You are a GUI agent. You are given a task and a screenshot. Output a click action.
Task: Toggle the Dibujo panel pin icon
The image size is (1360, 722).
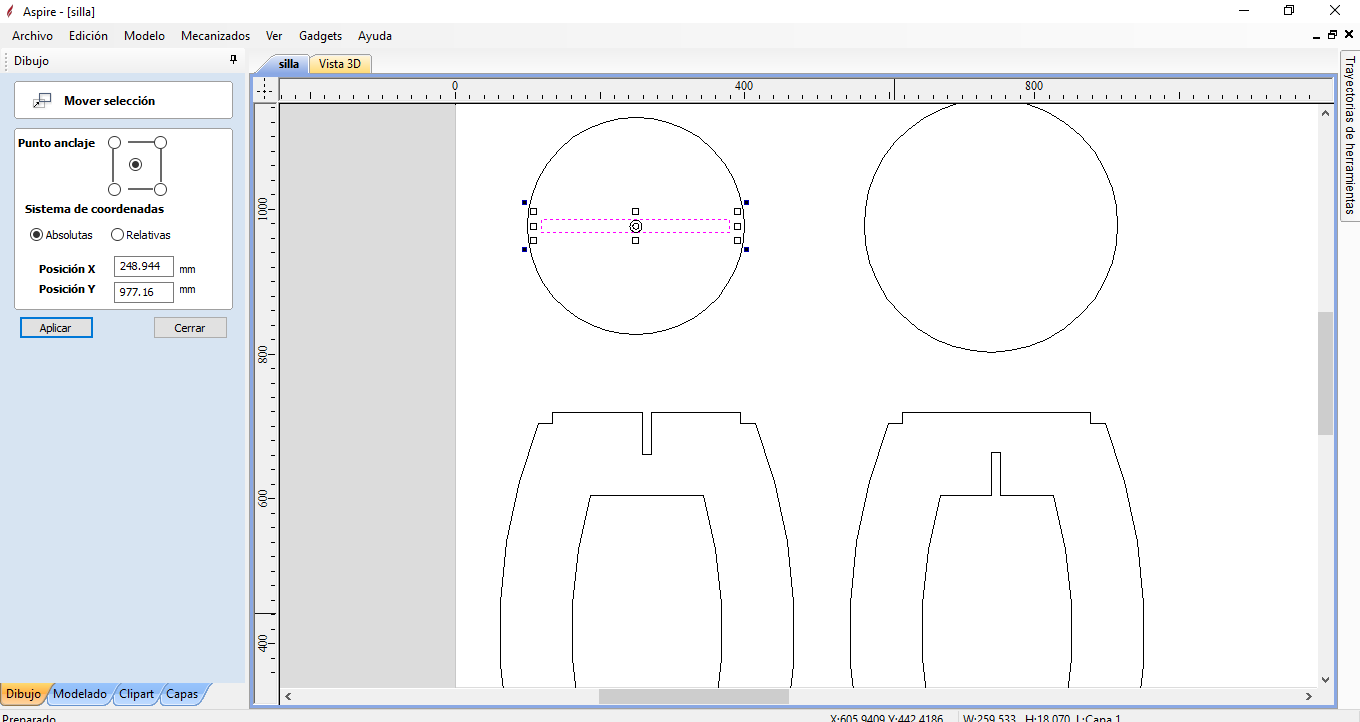coord(234,60)
